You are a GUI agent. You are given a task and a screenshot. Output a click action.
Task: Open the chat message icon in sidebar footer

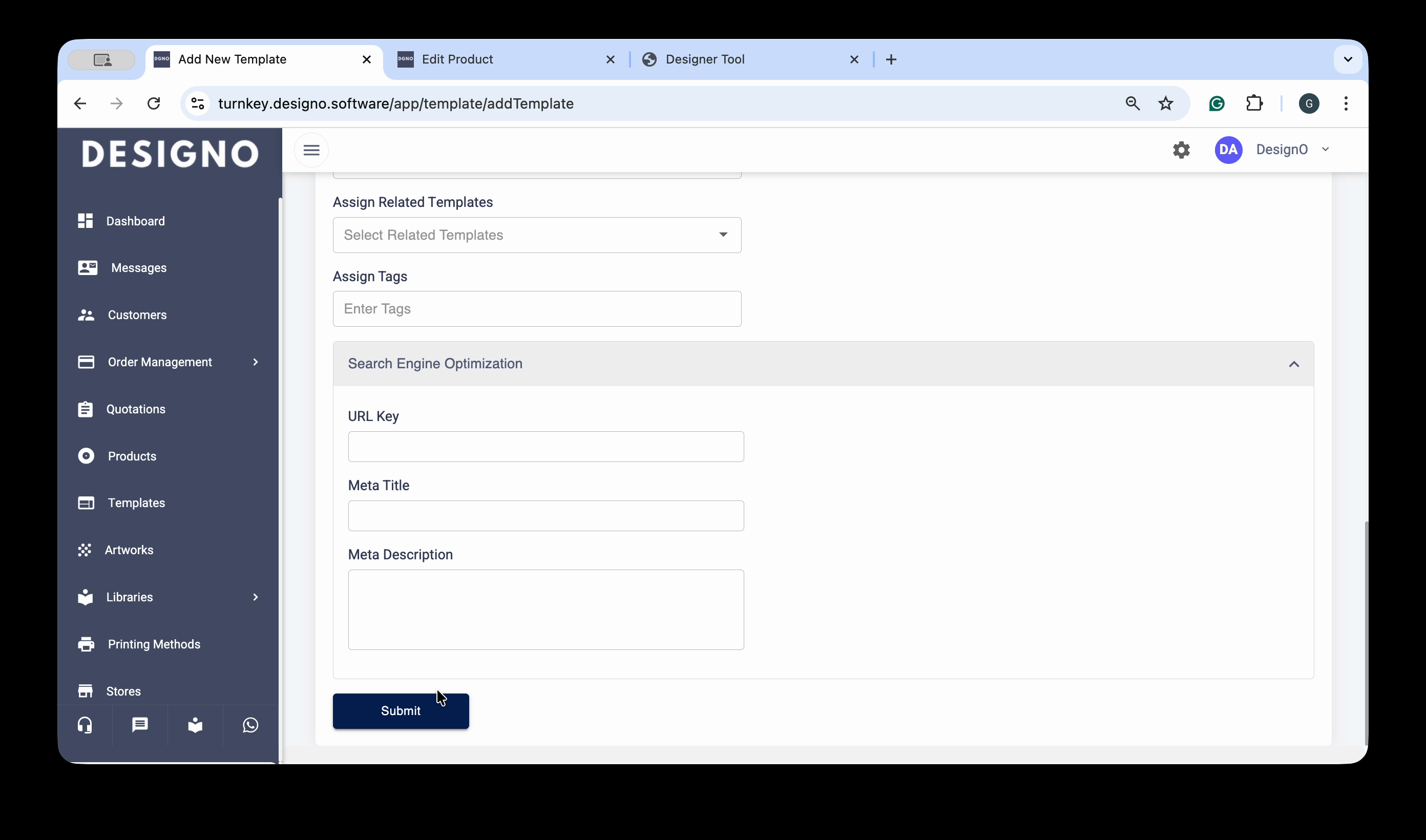[x=140, y=725]
